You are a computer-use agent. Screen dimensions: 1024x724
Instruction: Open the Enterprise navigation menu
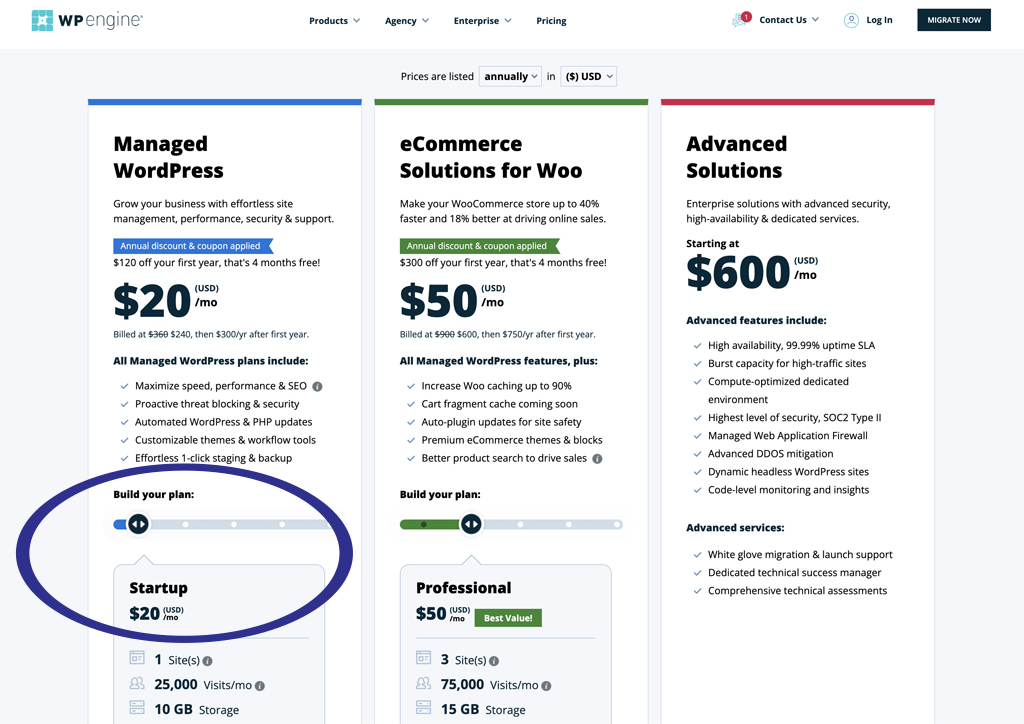[483, 21]
